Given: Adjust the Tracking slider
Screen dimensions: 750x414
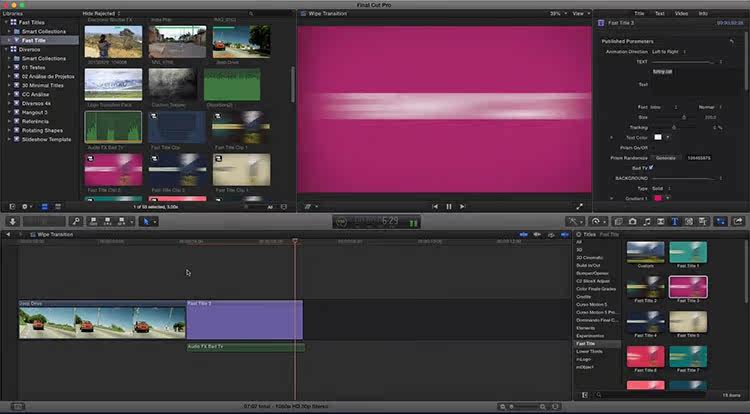Looking at the screenshot, I should [675, 128].
